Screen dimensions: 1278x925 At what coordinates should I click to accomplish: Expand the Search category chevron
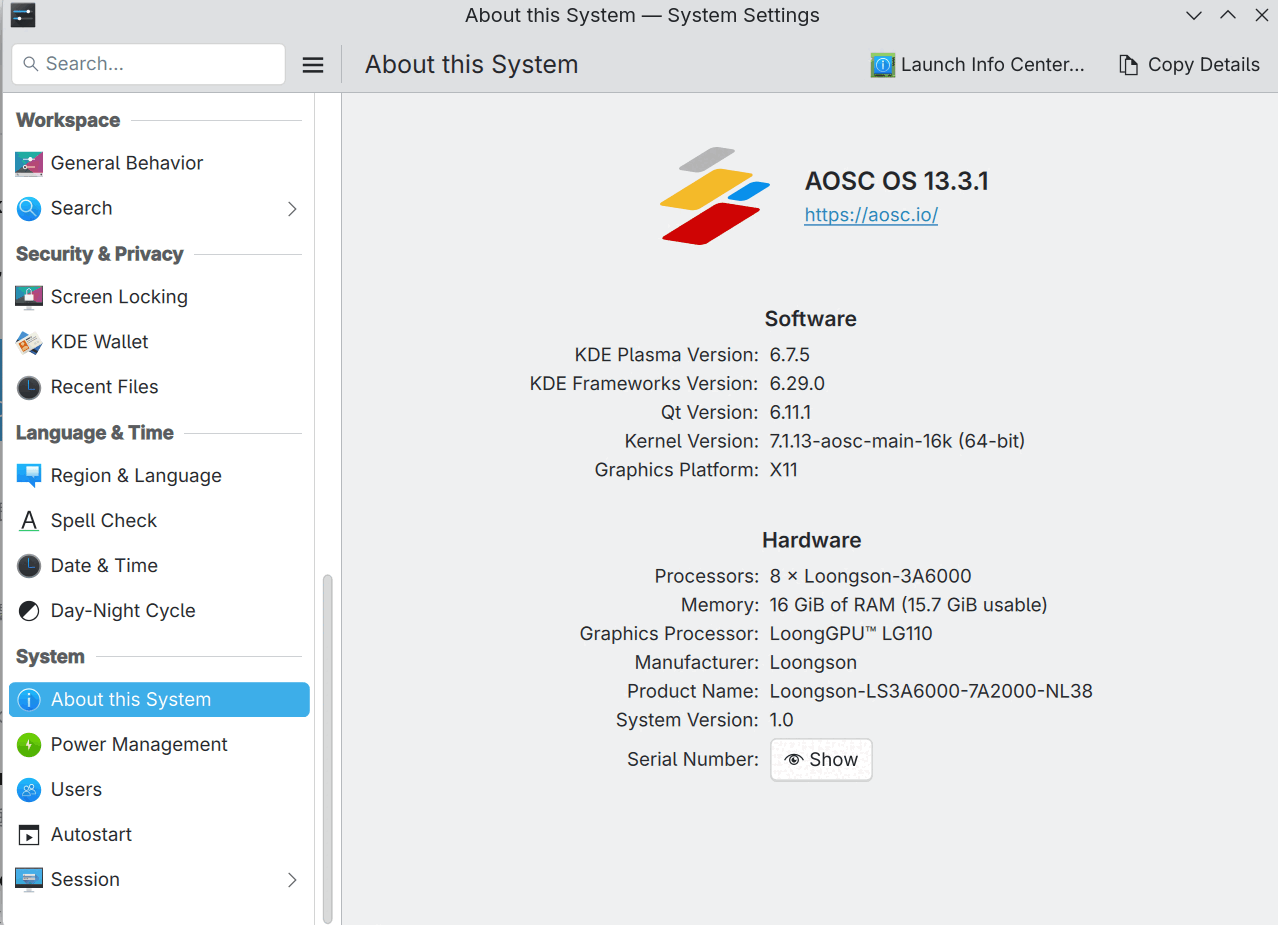pos(292,209)
